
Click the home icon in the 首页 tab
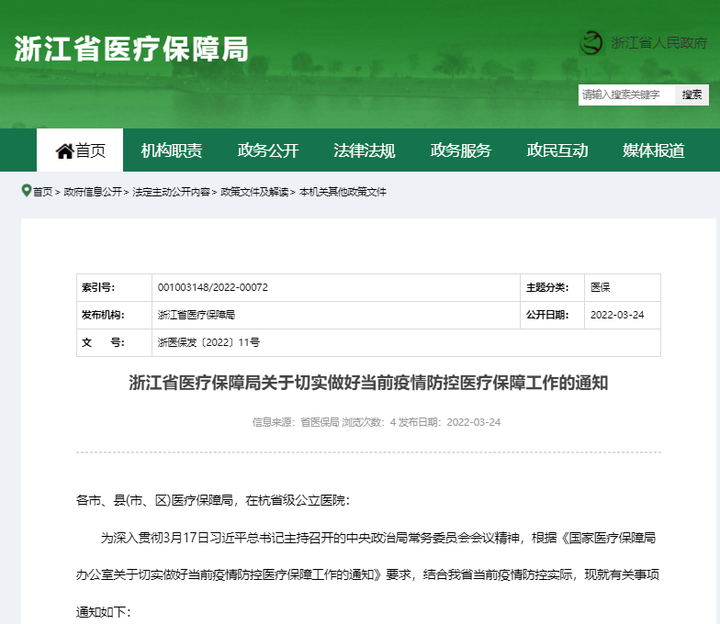65,151
